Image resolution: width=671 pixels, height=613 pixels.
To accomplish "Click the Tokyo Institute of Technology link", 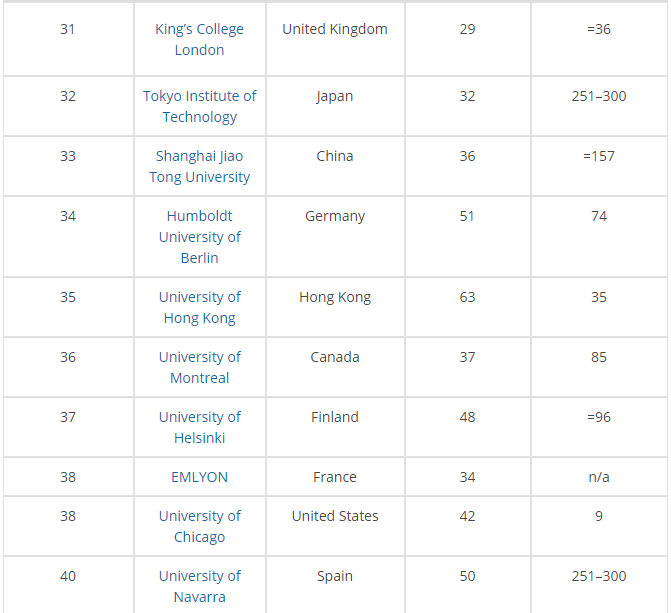I will (199, 107).
